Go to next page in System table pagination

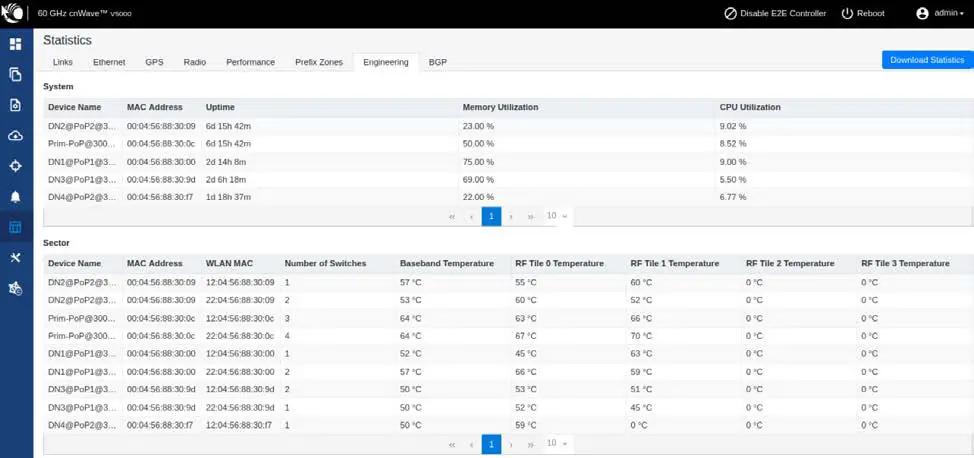[511, 216]
